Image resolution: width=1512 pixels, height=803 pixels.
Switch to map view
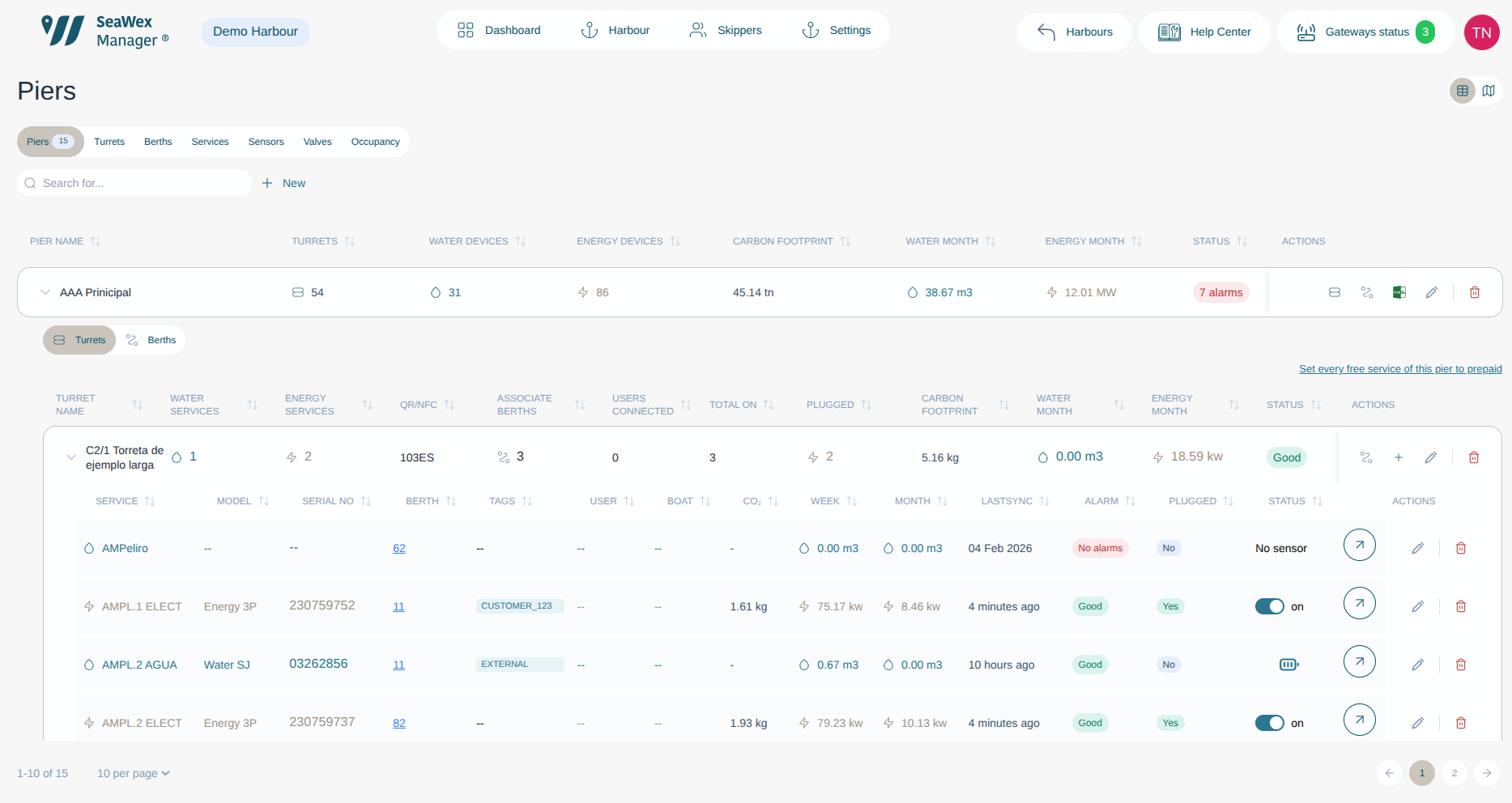coord(1489,91)
